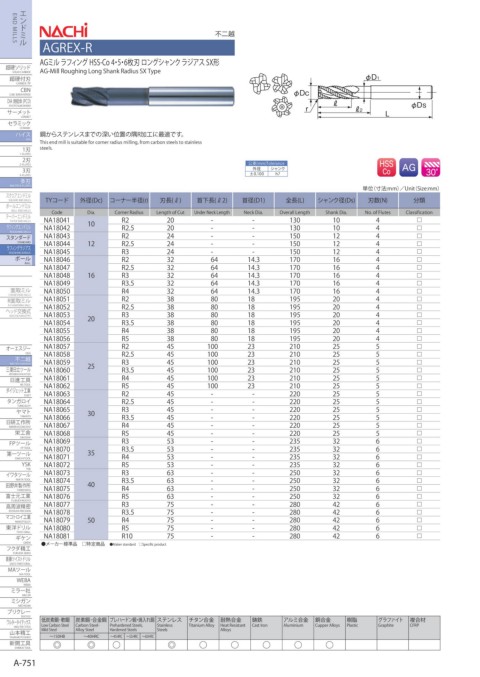The image size is (480, 677).
Task: Click the end mill product photo
Action: tap(153, 95)
